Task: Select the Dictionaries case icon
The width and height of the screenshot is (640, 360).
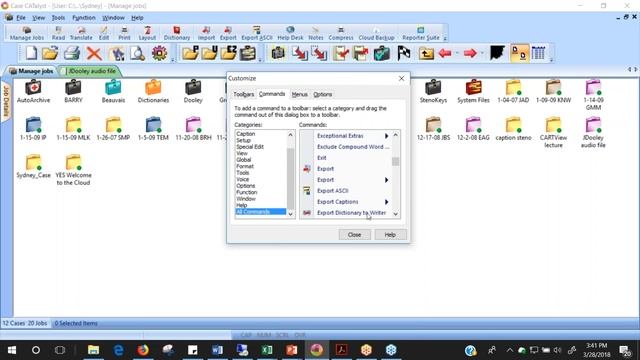Action: point(153,91)
